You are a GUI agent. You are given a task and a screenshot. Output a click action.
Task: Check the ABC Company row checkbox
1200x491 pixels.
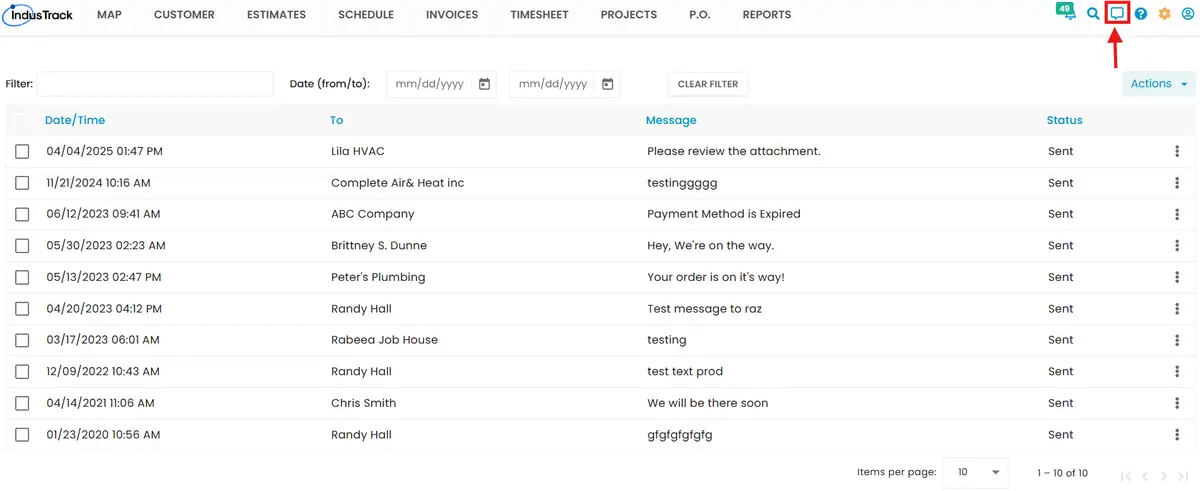[x=22, y=214]
